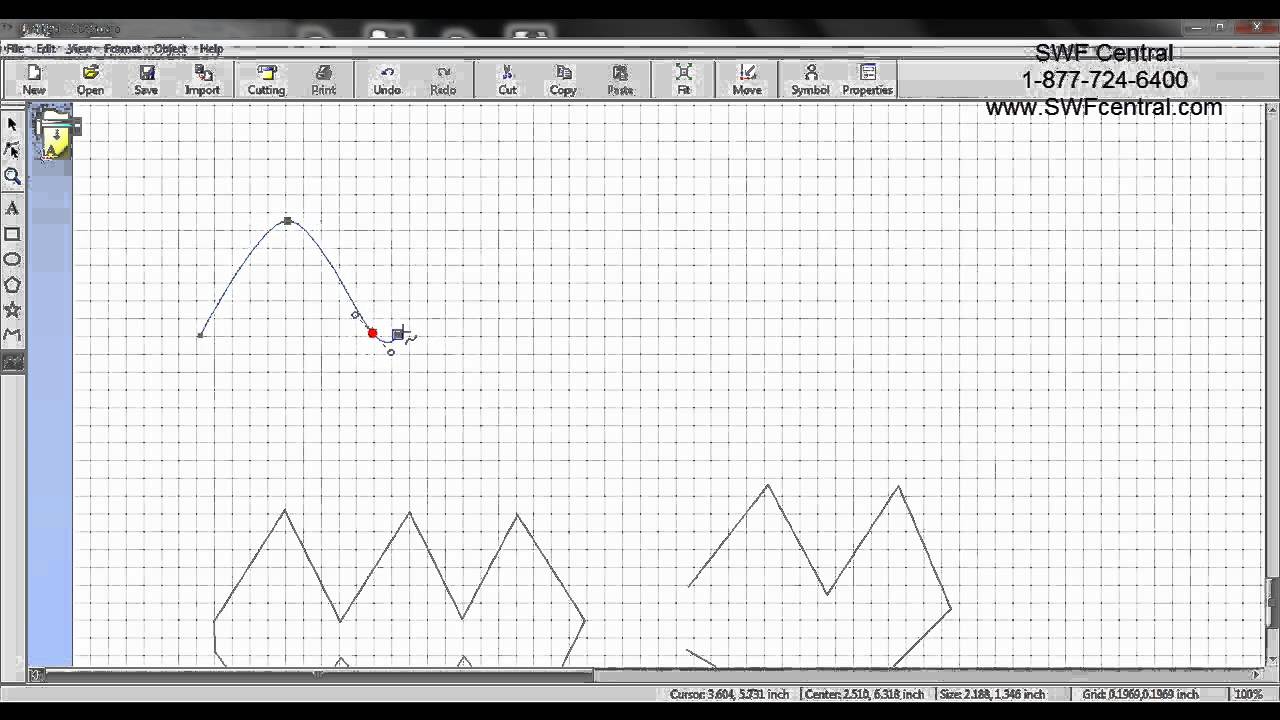Click the Center coordinates in the status bar
The image size is (1280, 720).
tap(864, 694)
